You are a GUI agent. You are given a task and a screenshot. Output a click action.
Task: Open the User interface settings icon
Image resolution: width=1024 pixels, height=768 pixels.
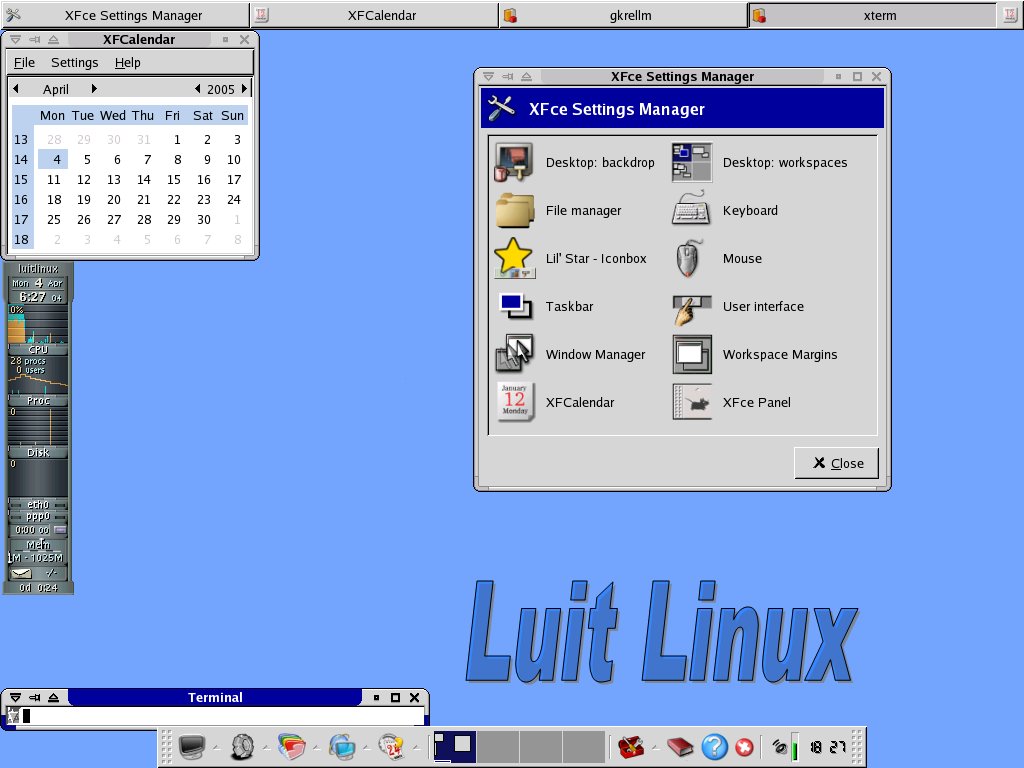692,309
